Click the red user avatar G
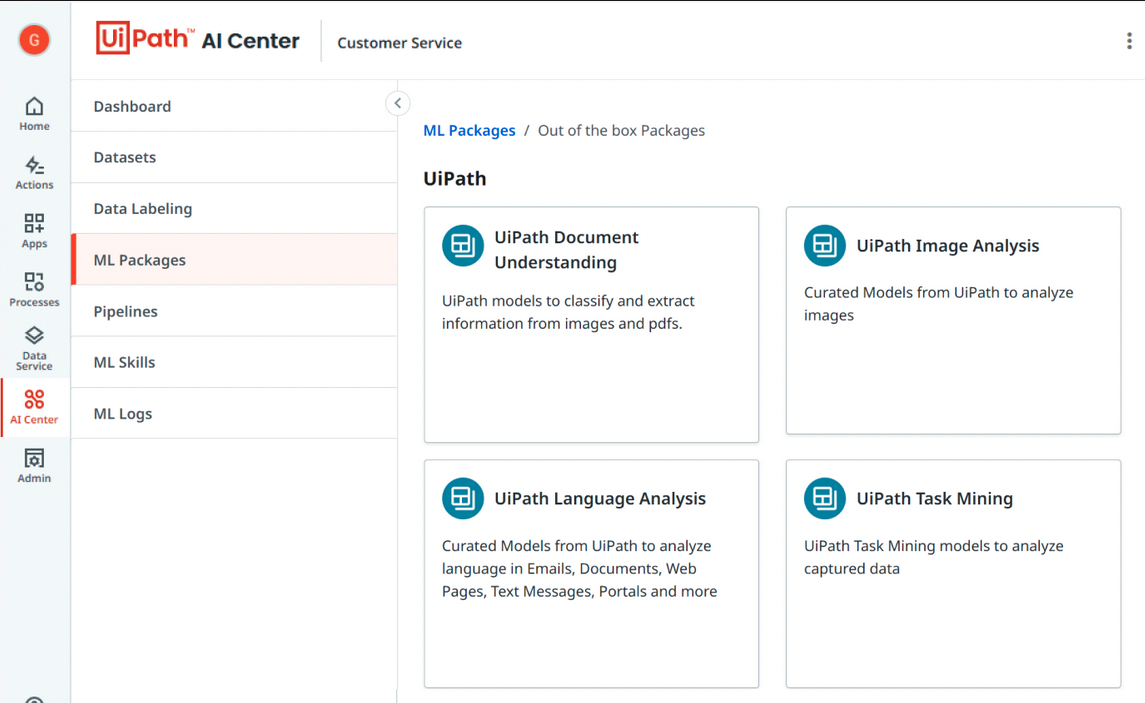The width and height of the screenshot is (1145, 703). pyautogui.click(x=34, y=40)
